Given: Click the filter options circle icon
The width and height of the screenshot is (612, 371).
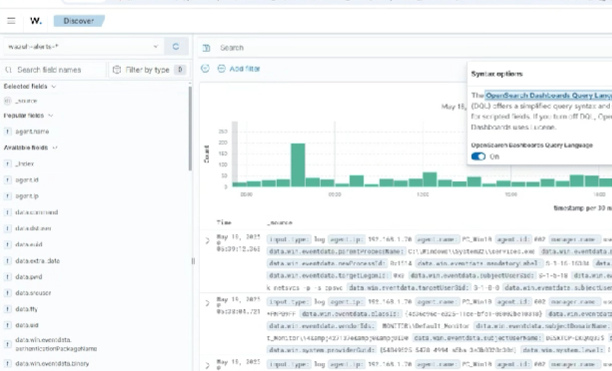Looking at the screenshot, I should (205, 69).
